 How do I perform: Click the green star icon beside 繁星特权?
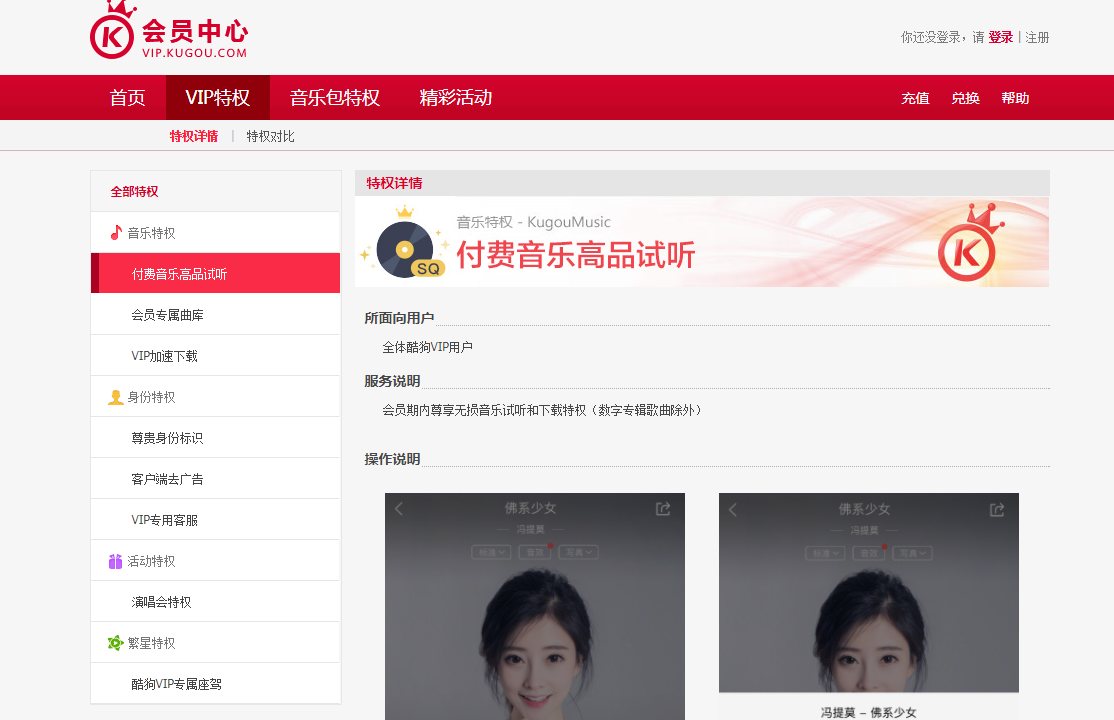[115, 643]
